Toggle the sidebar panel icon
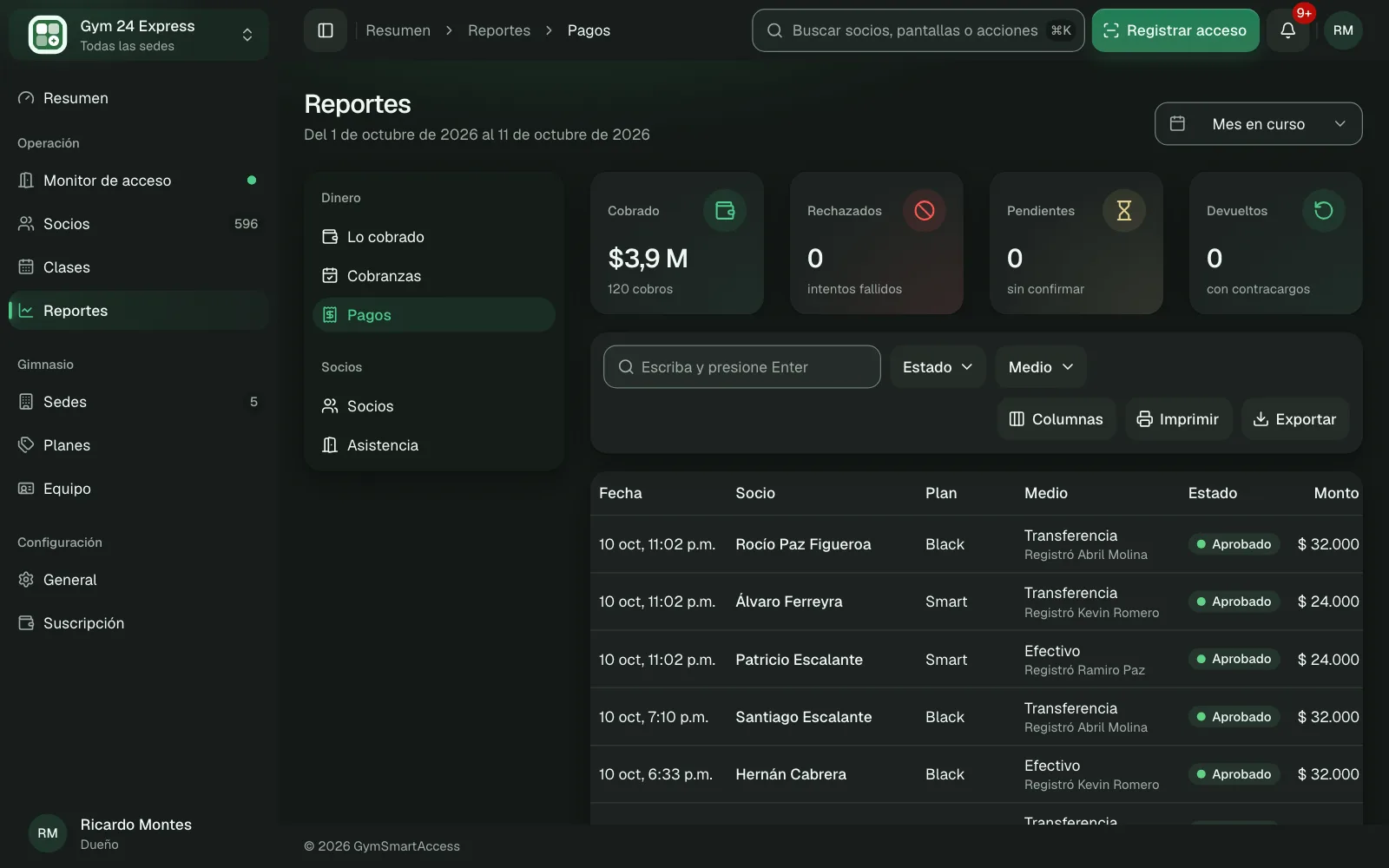 [326, 30]
